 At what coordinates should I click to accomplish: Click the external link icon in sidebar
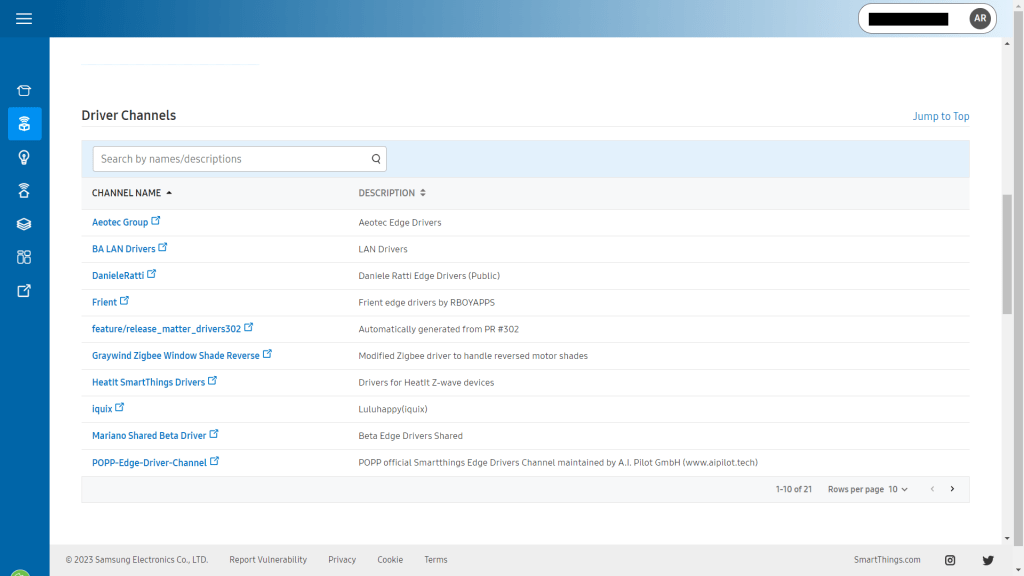[x=24, y=291]
